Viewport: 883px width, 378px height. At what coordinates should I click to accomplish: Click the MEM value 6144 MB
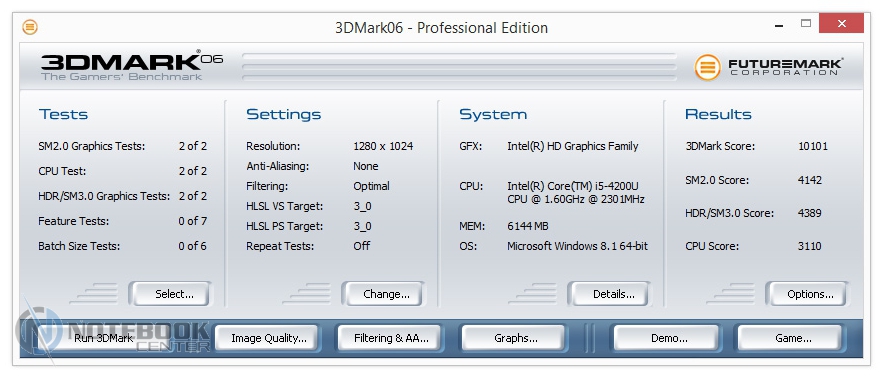coord(528,226)
